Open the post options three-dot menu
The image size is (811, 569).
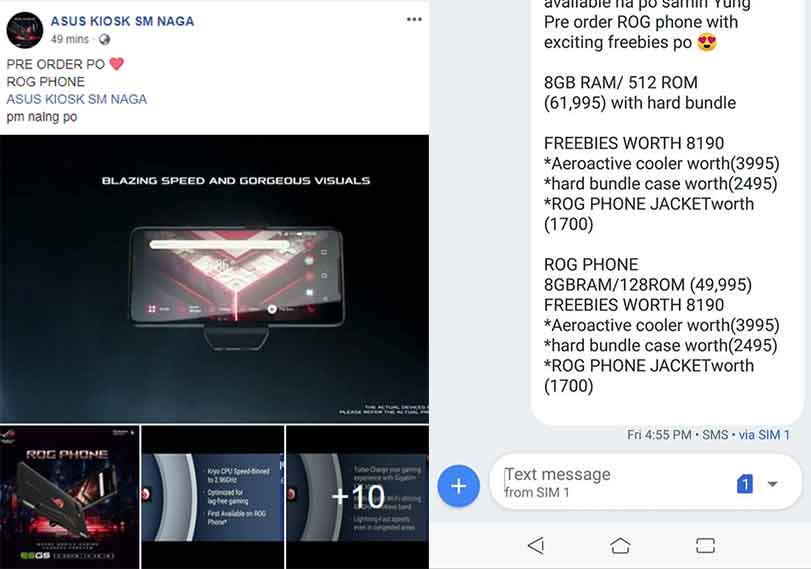(414, 20)
